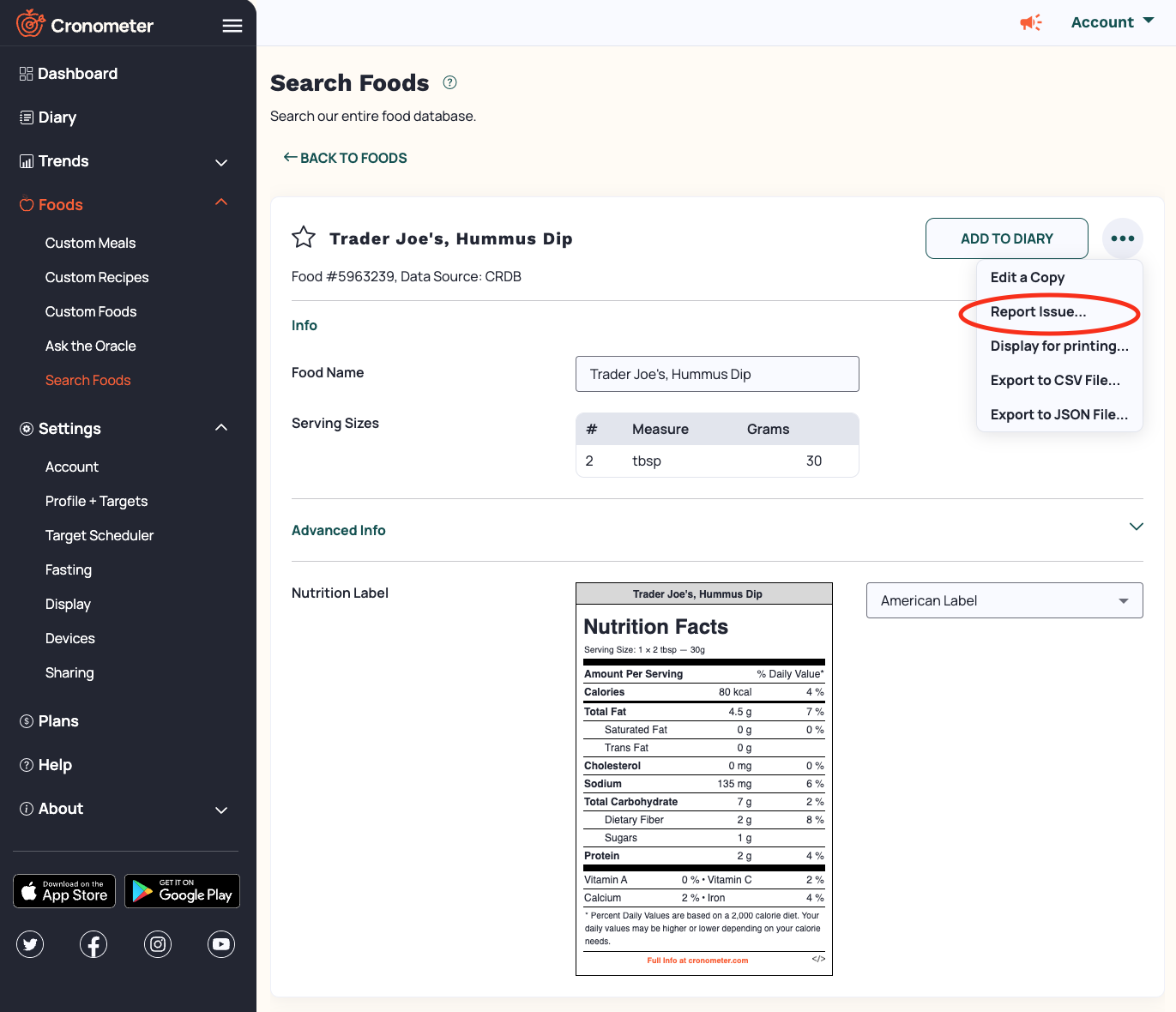Image resolution: width=1176 pixels, height=1012 pixels.
Task: Select Search Foods in sidebar
Action: coord(88,380)
